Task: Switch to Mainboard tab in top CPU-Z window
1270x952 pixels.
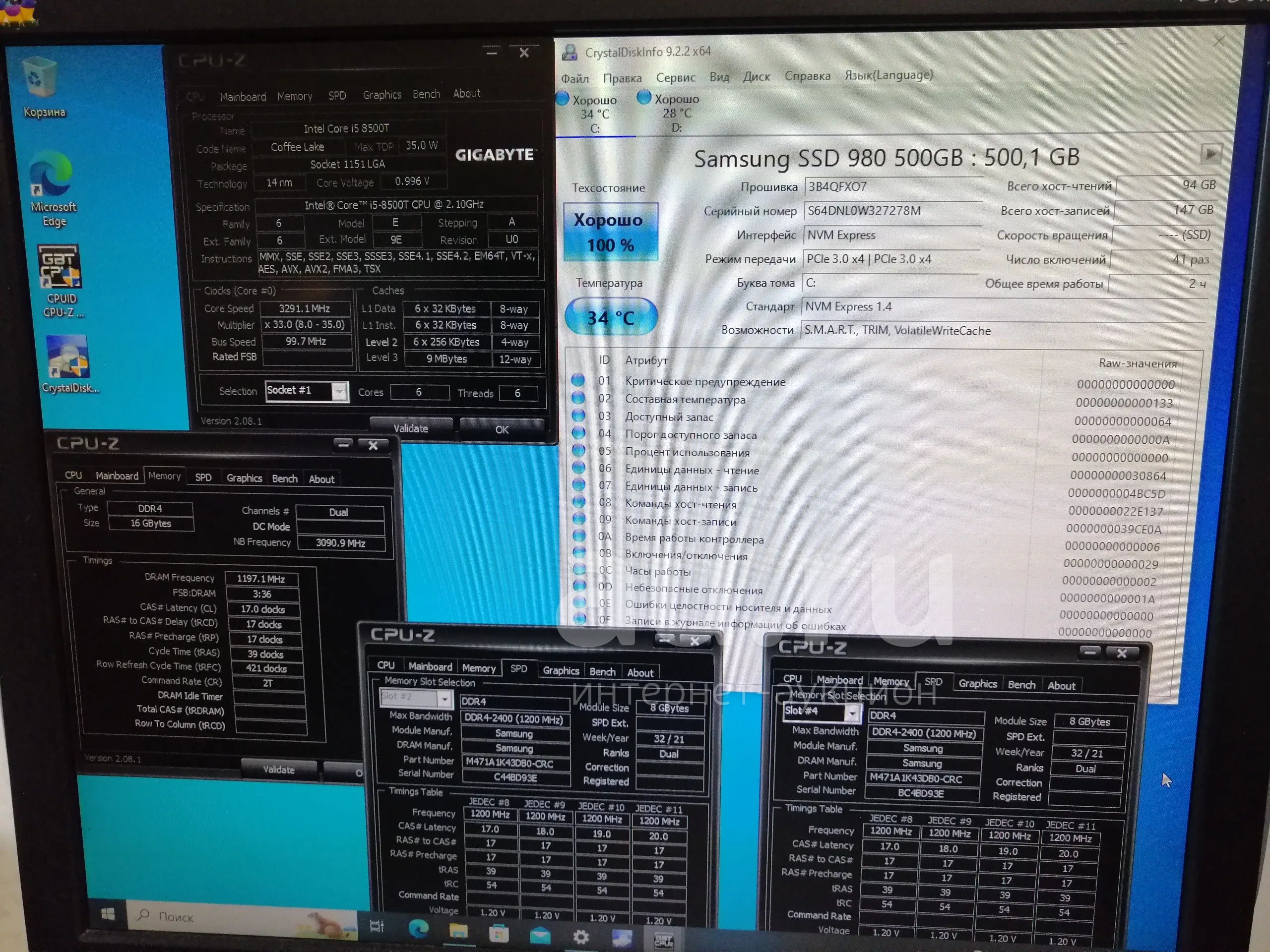Action: point(242,96)
